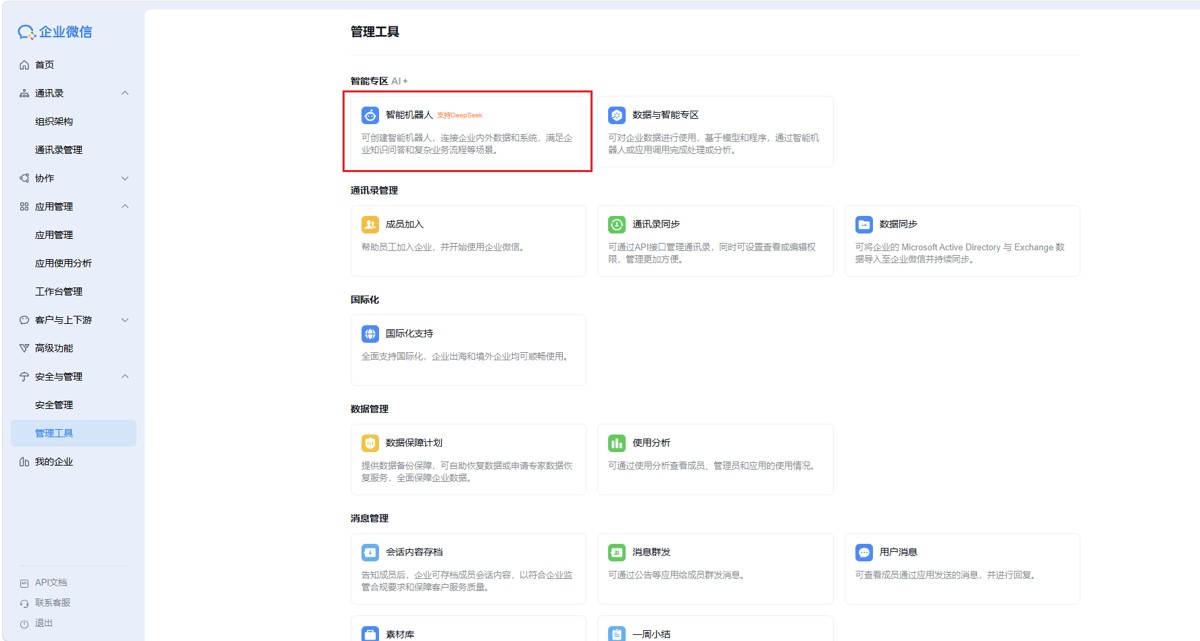Click the 一周小结 blue icon
Viewport: 1200px width, 641px height.
(617, 634)
